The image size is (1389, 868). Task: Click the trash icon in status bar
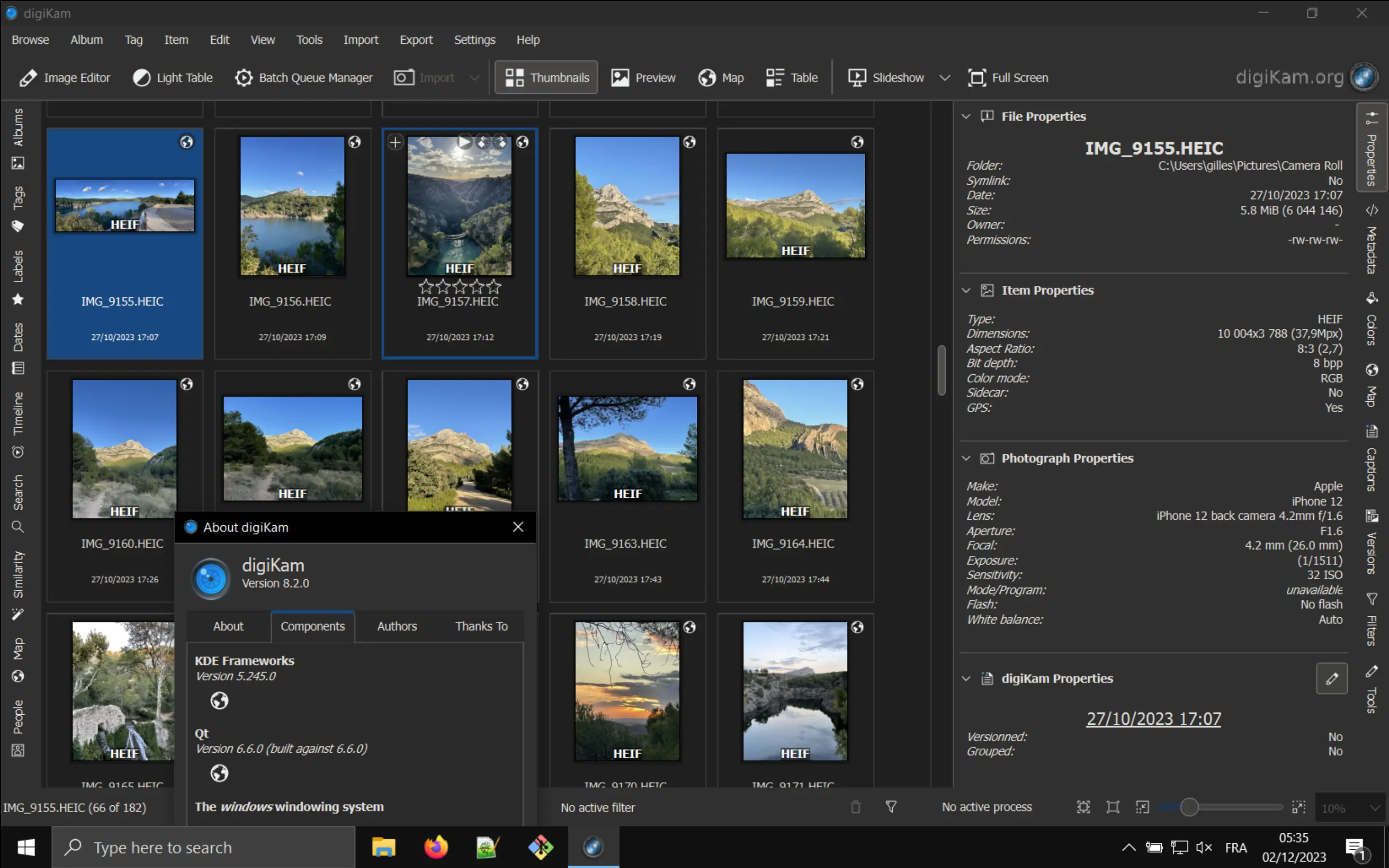(x=855, y=807)
